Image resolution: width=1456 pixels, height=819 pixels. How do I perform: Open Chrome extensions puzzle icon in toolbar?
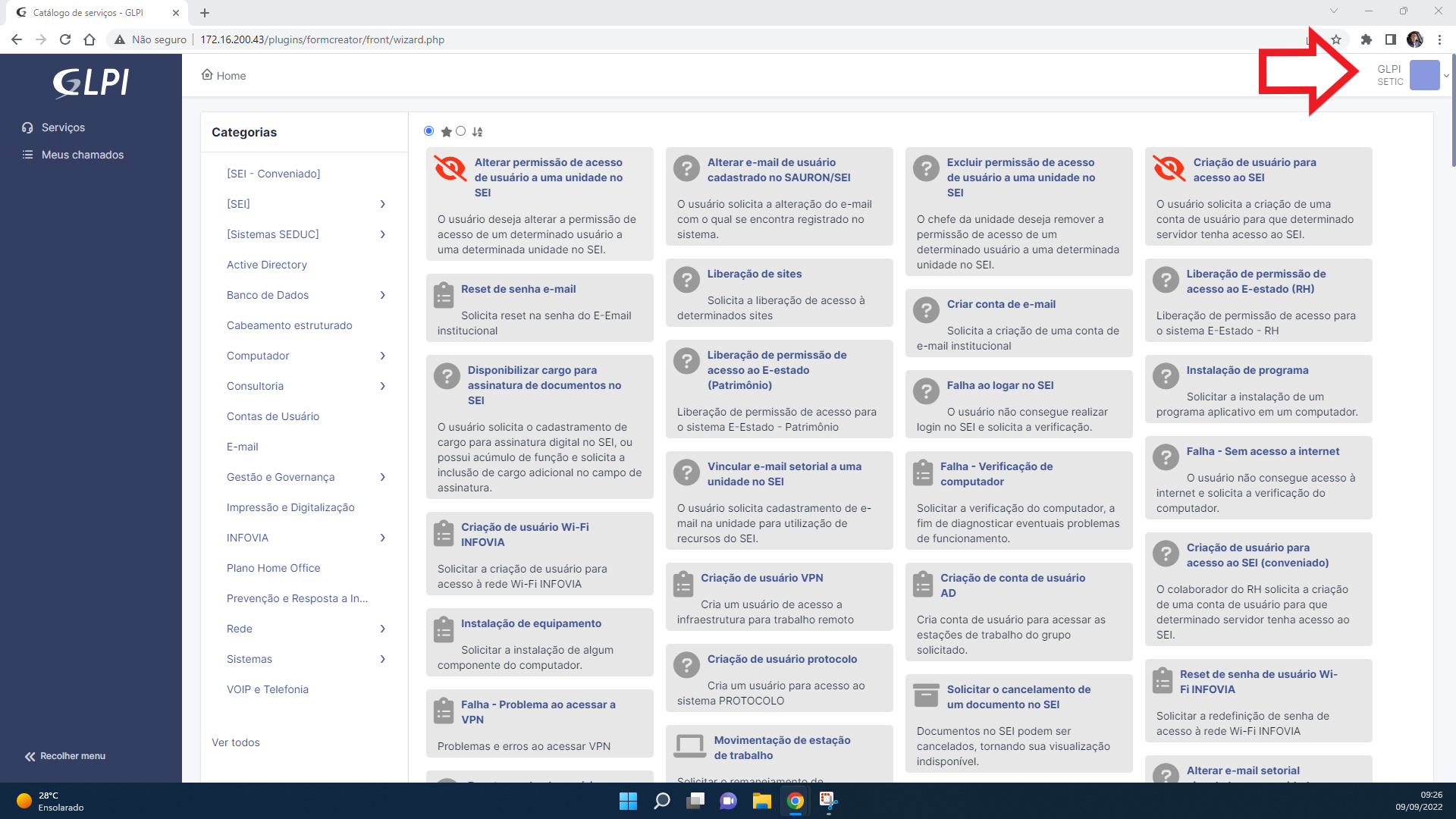click(x=1367, y=39)
